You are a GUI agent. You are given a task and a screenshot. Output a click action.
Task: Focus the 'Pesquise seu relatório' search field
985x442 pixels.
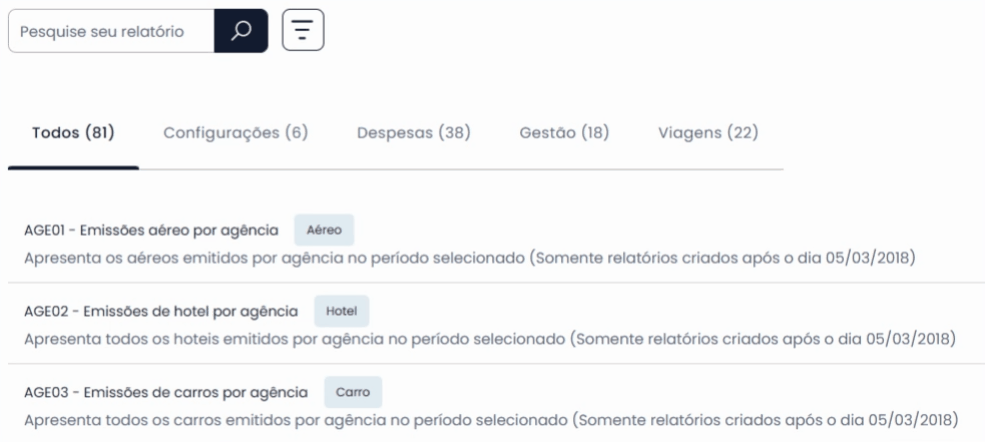tap(111, 31)
